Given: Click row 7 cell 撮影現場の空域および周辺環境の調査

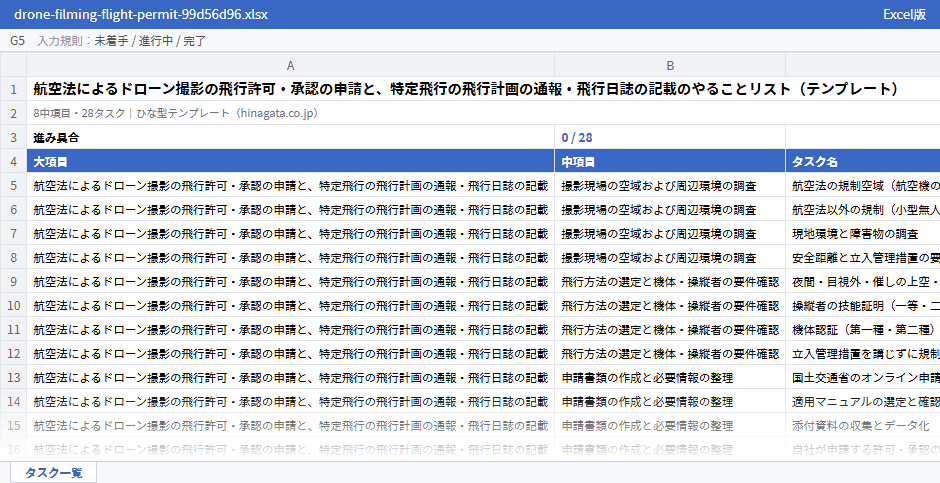Looking at the screenshot, I should [x=670, y=233].
